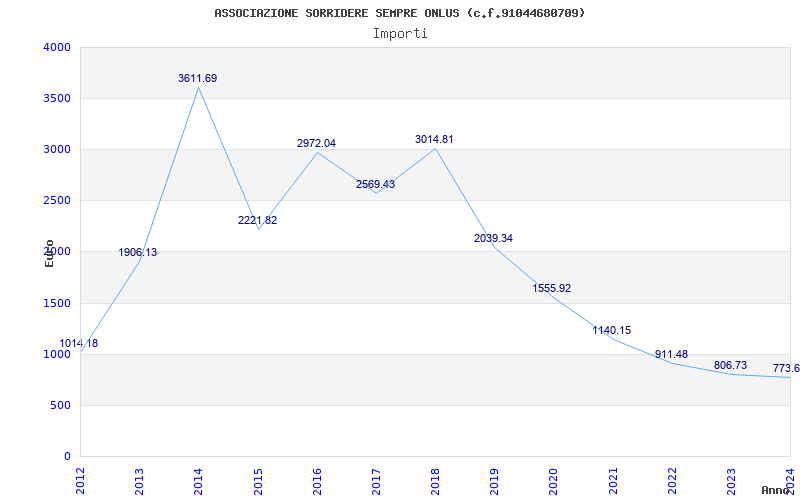Click the 2013 x-axis year label
Viewport: 800px width, 500px height.
pos(139,480)
